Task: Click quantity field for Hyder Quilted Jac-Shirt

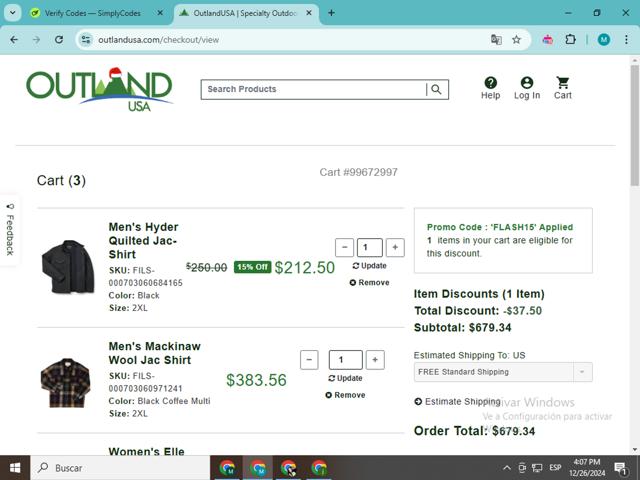Action: click(370, 247)
